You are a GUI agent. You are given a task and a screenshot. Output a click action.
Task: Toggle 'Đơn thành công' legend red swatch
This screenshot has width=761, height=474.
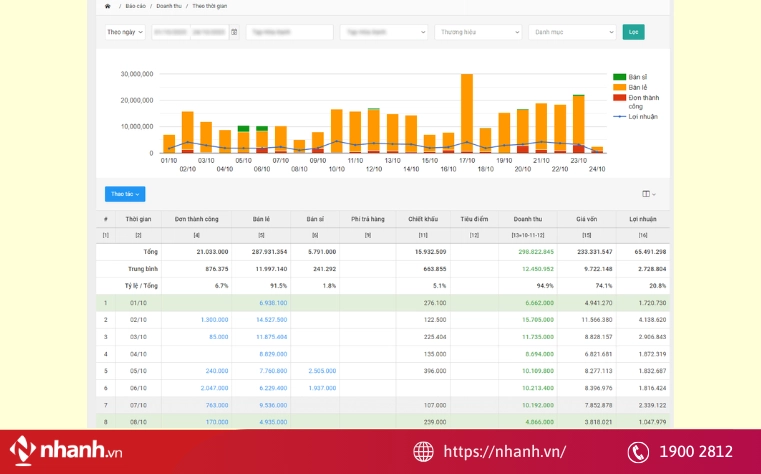(x=619, y=98)
